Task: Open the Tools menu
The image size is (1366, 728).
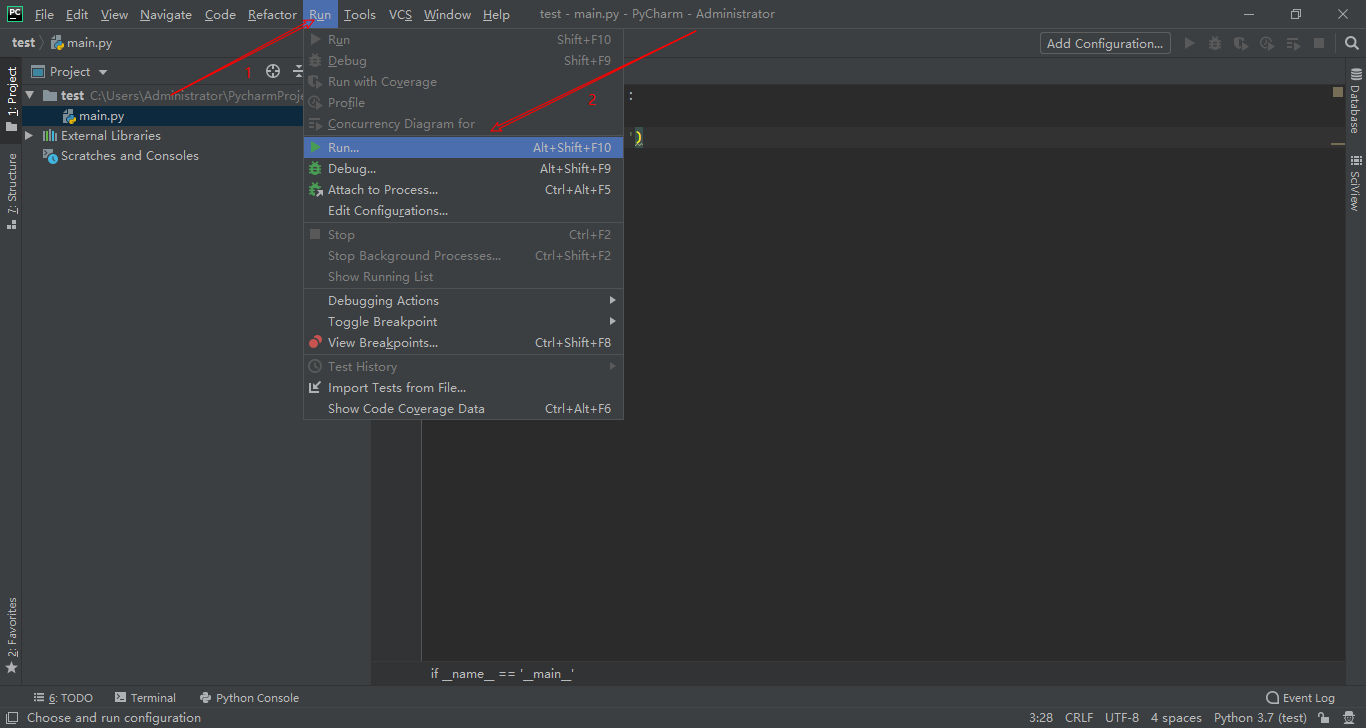Action: click(360, 14)
